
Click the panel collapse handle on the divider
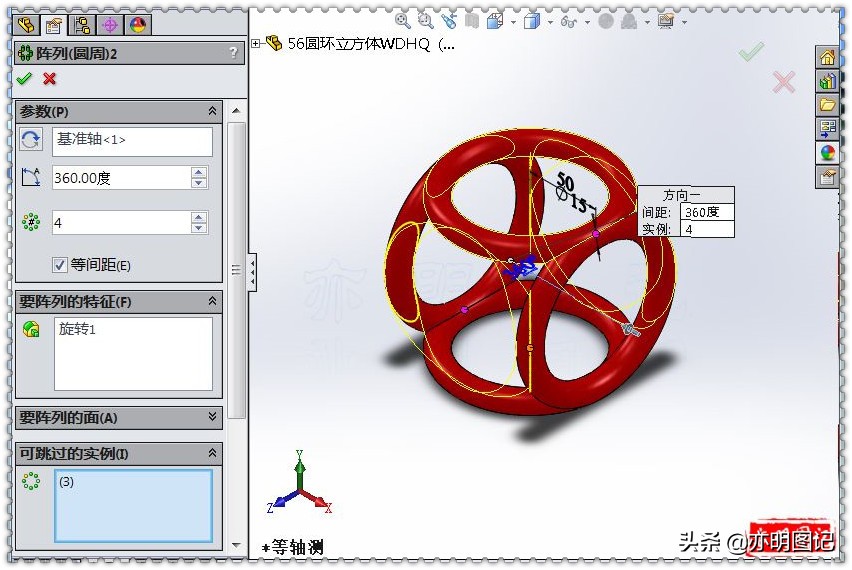click(253, 271)
